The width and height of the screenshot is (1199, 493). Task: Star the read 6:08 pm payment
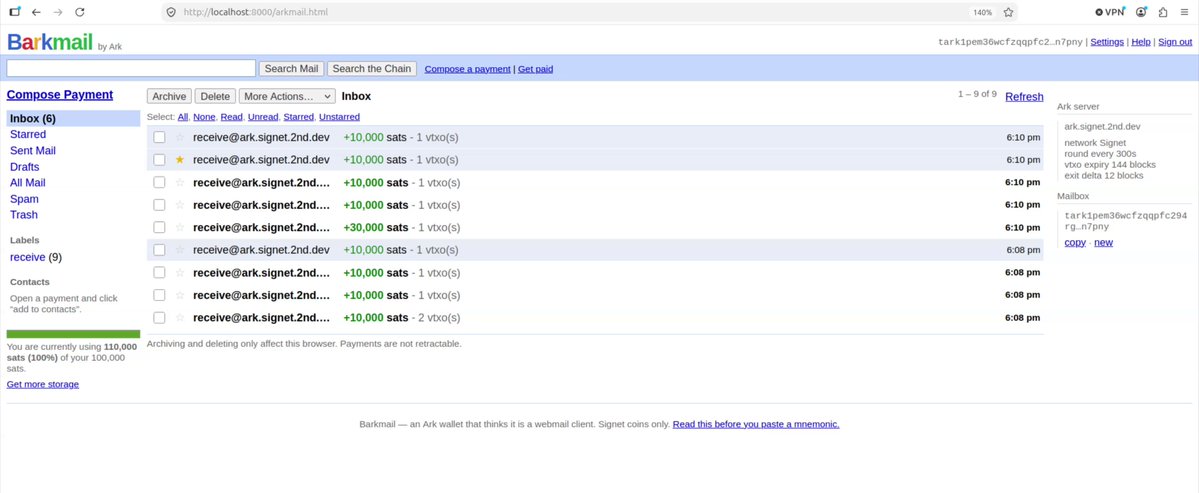click(x=180, y=250)
